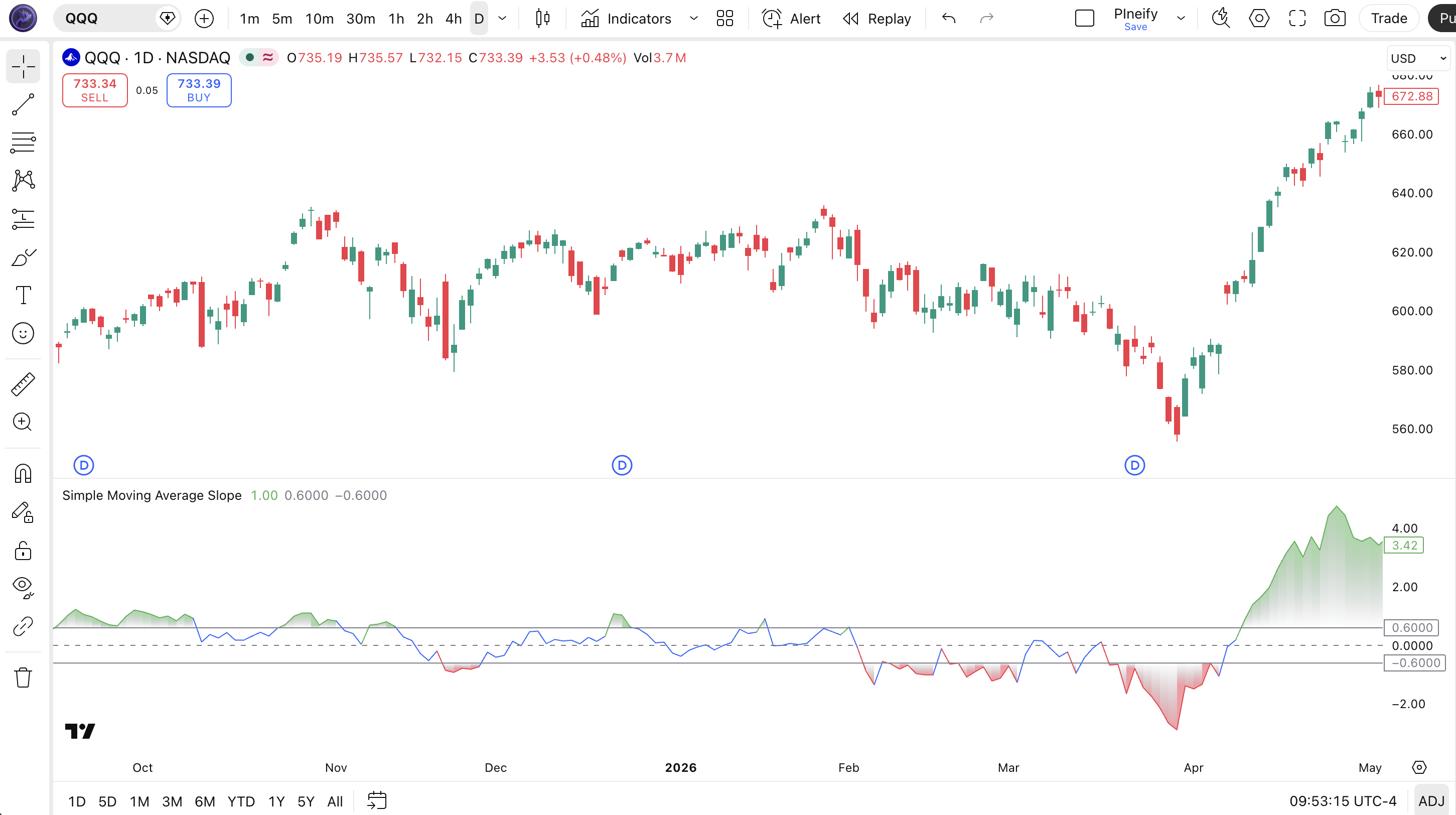Remove drawings with the trash icon

(23, 677)
